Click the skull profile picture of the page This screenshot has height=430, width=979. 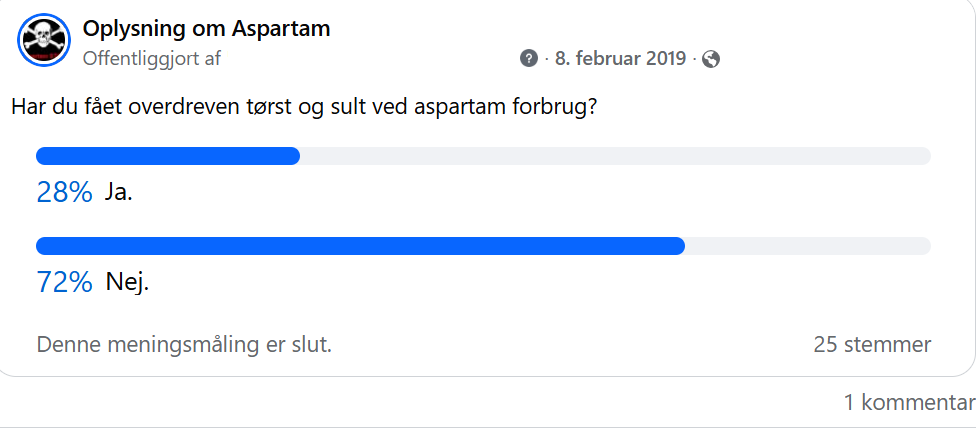click(x=44, y=42)
